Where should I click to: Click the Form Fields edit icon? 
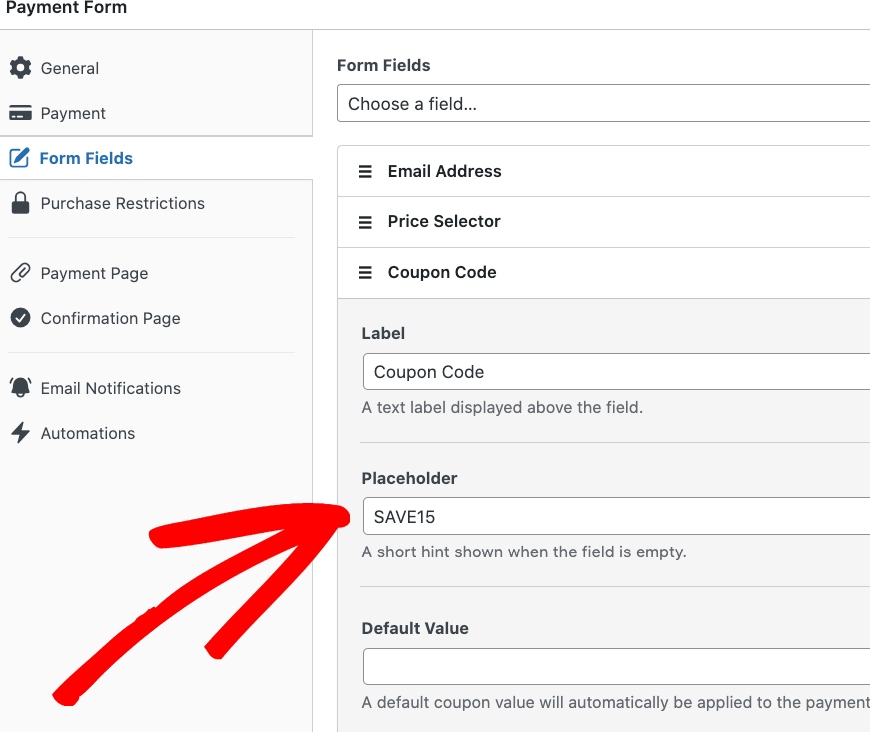(x=19, y=158)
